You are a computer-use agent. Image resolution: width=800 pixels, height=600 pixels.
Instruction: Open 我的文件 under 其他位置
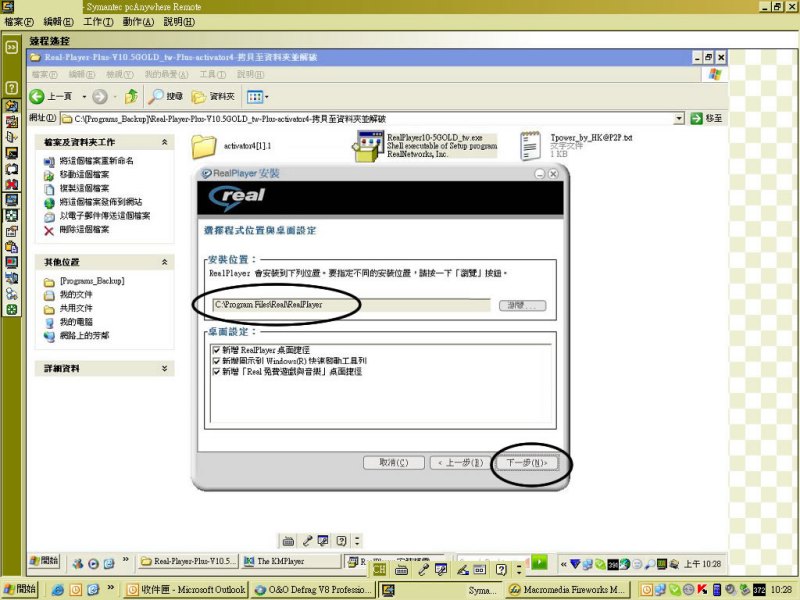point(76,294)
